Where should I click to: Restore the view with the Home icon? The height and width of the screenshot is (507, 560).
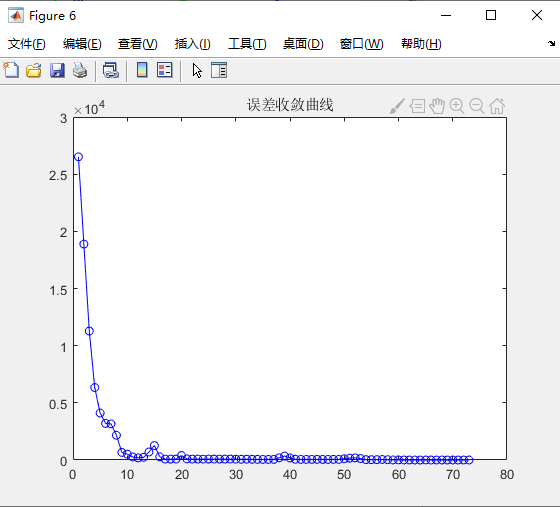click(x=497, y=106)
